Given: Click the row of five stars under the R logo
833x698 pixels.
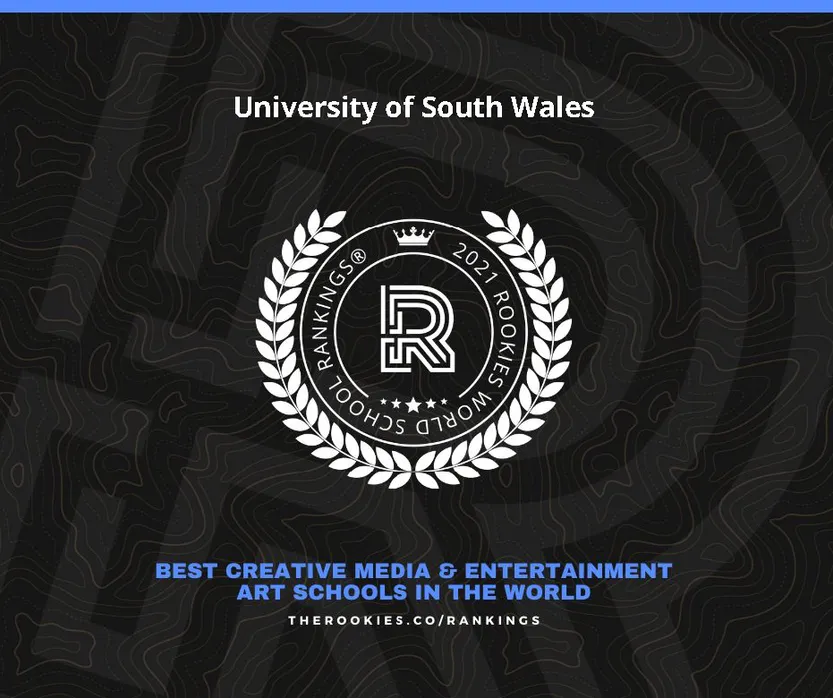Looking at the screenshot, I should click(414, 405).
